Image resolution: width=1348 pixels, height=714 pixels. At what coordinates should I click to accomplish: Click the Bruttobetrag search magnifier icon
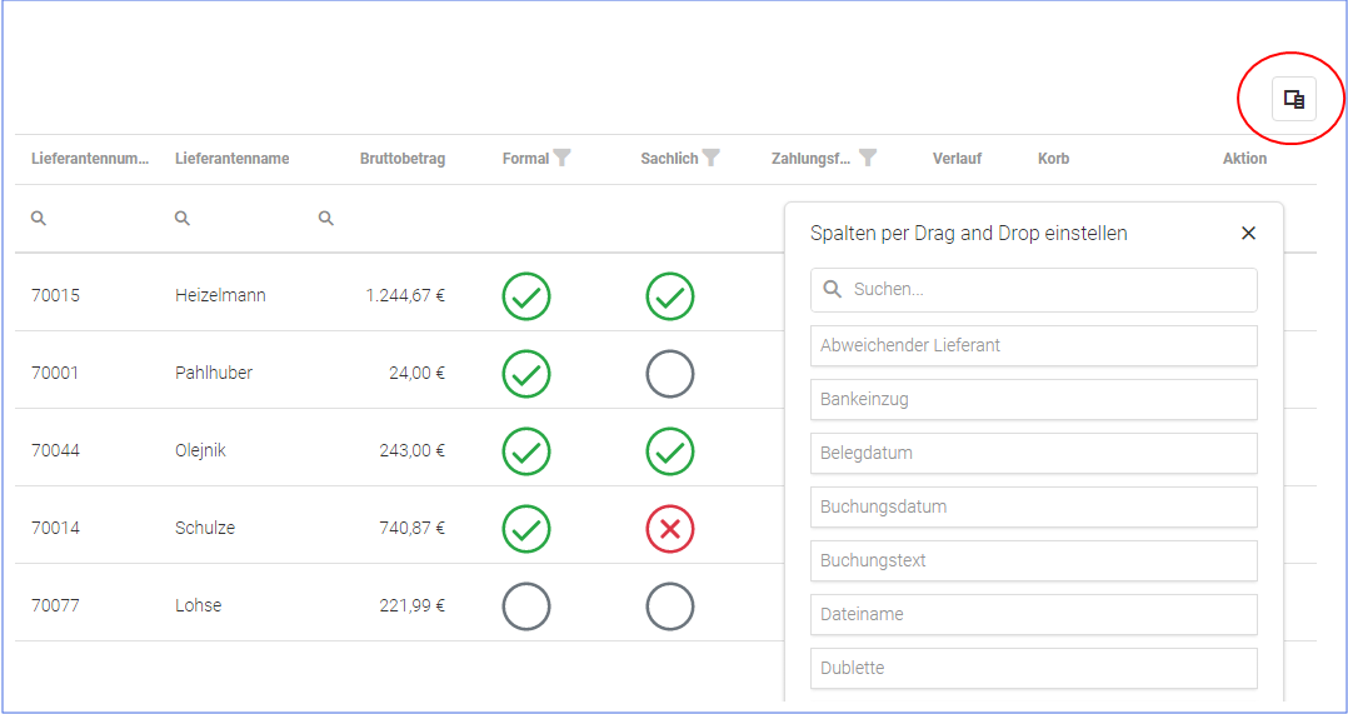[x=326, y=218]
